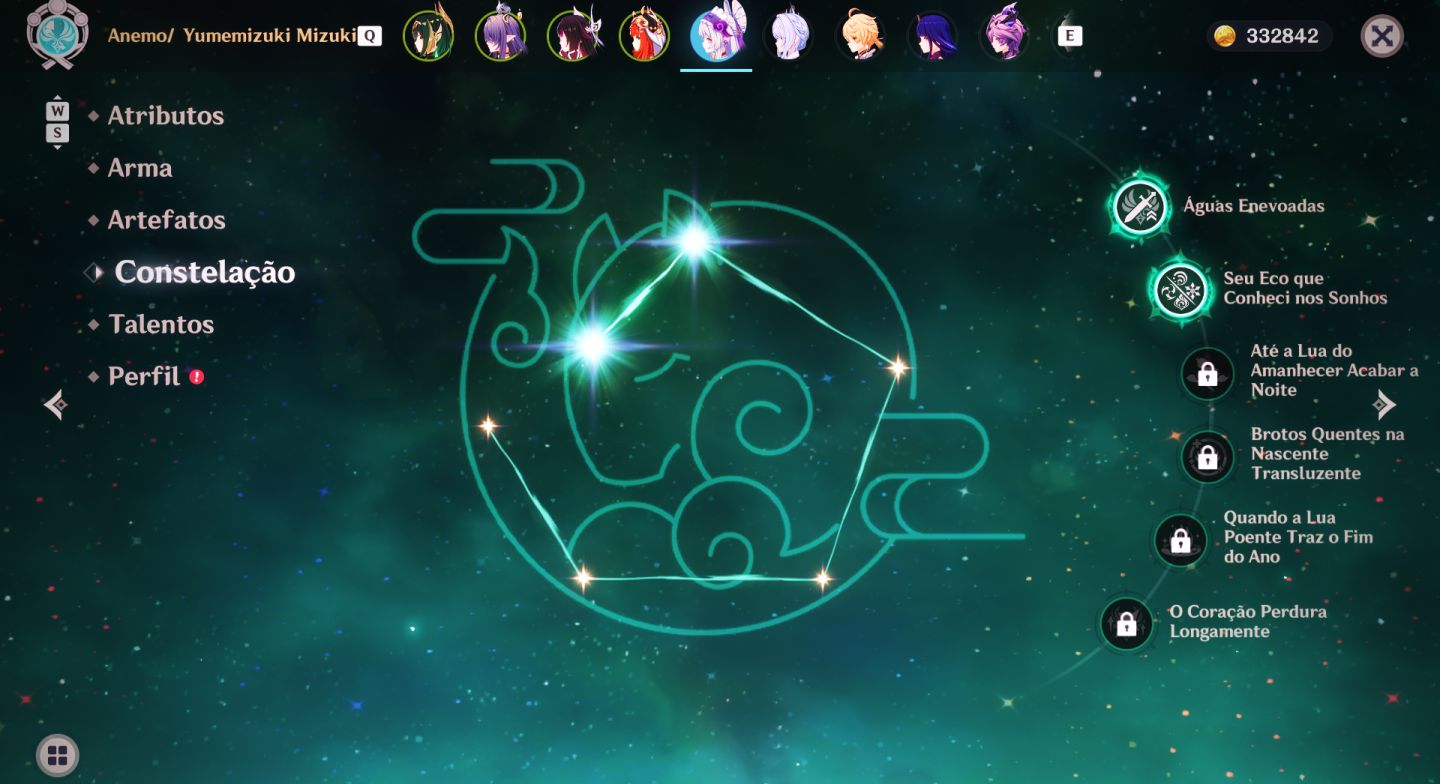Open the Arma tab
The height and width of the screenshot is (784, 1440).
click(x=139, y=168)
